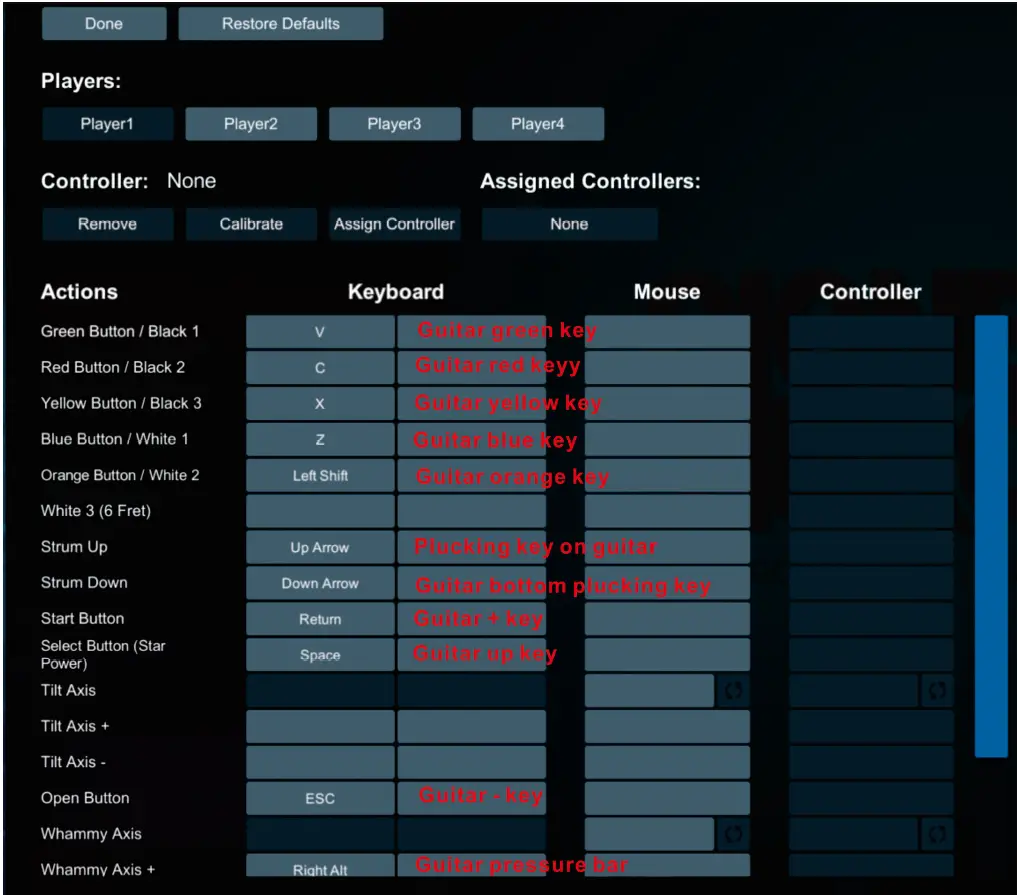This screenshot has height=895, width=1018.
Task: Click the Calibrate button
Action: click(x=251, y=224)
